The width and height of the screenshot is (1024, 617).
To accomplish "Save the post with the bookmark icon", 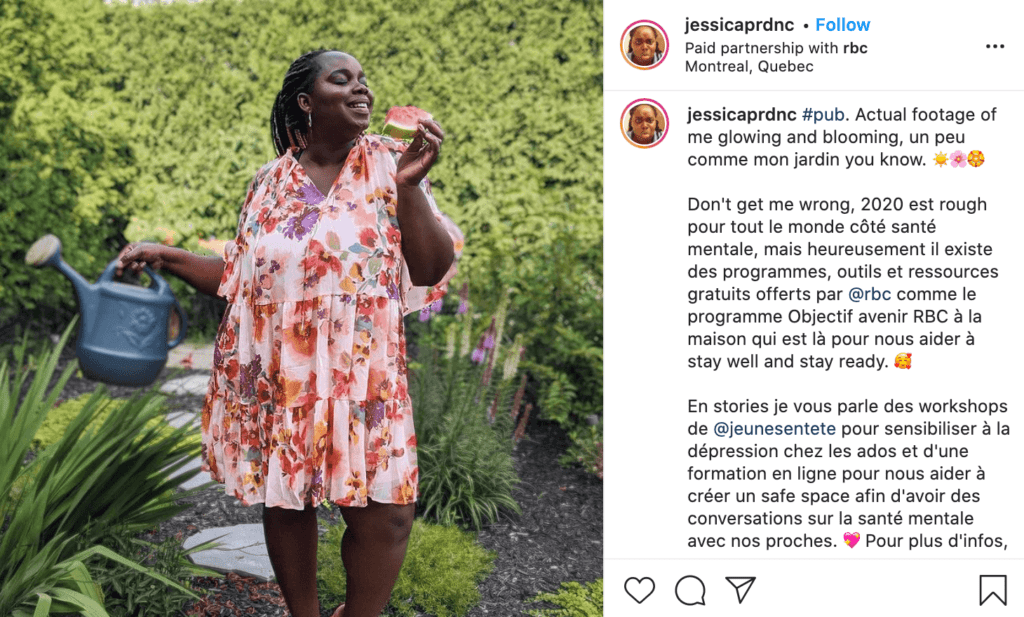I will point(992,590).
